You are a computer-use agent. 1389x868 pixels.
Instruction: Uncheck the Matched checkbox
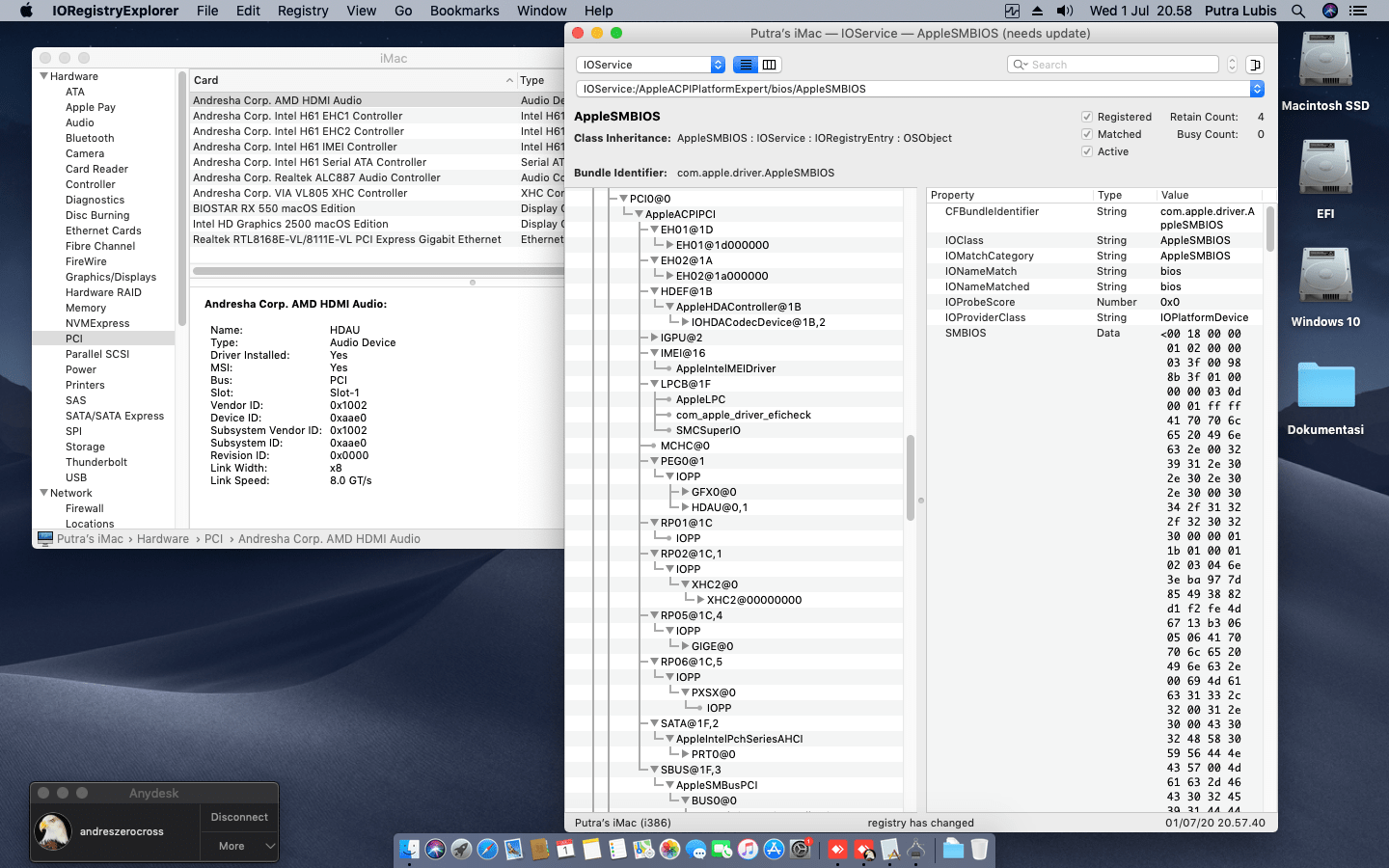click(x=1086, y=134)
